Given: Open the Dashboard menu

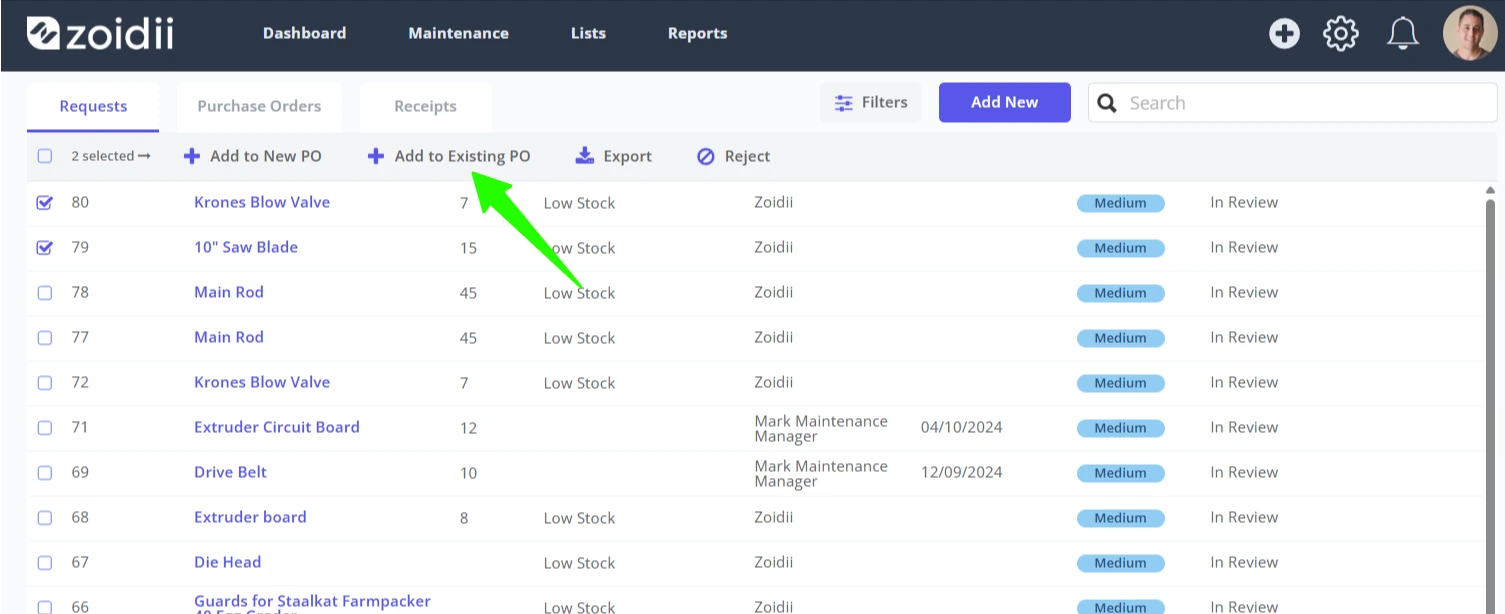Looking at the screenshot, I should 304,33.
